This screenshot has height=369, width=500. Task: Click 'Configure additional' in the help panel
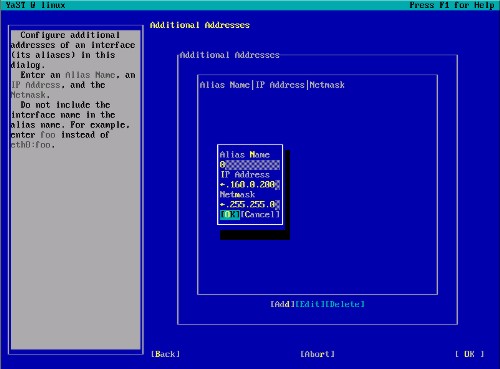click(70, 35)
